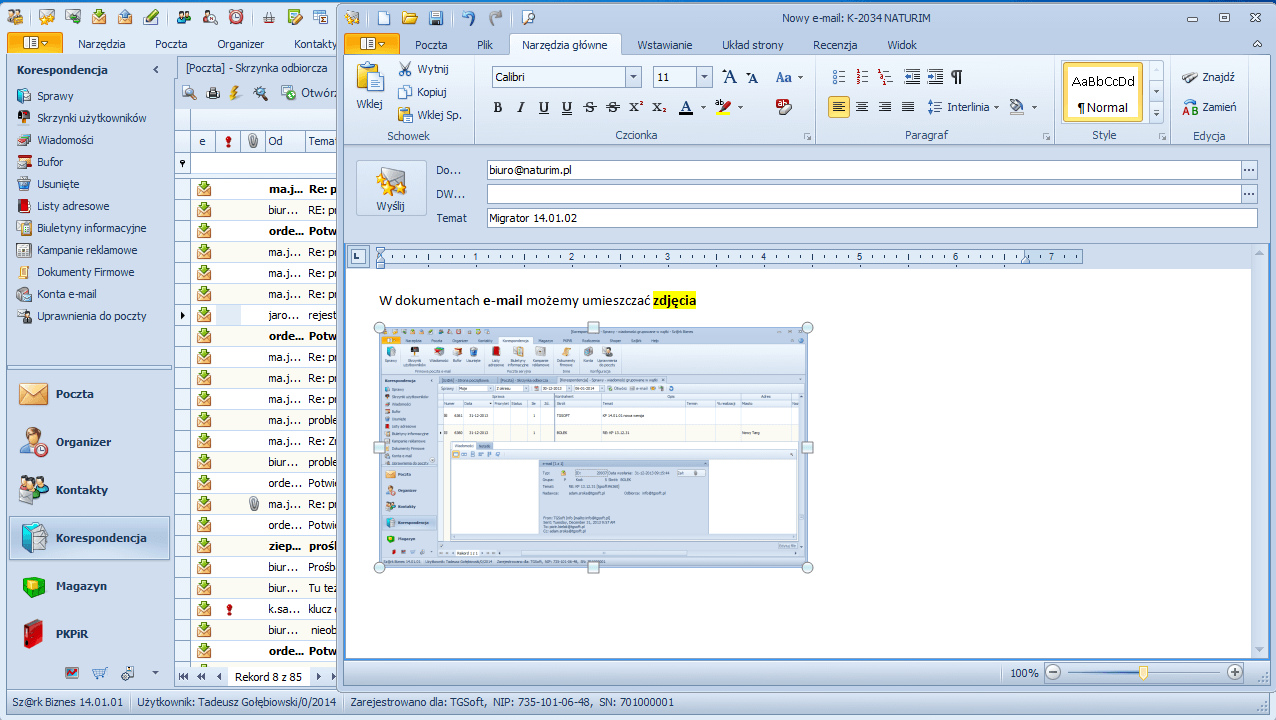Click the save floppy icon in e-mail toolbar
This screenshot has width=1276, height=720.
(x=436, y=18)
